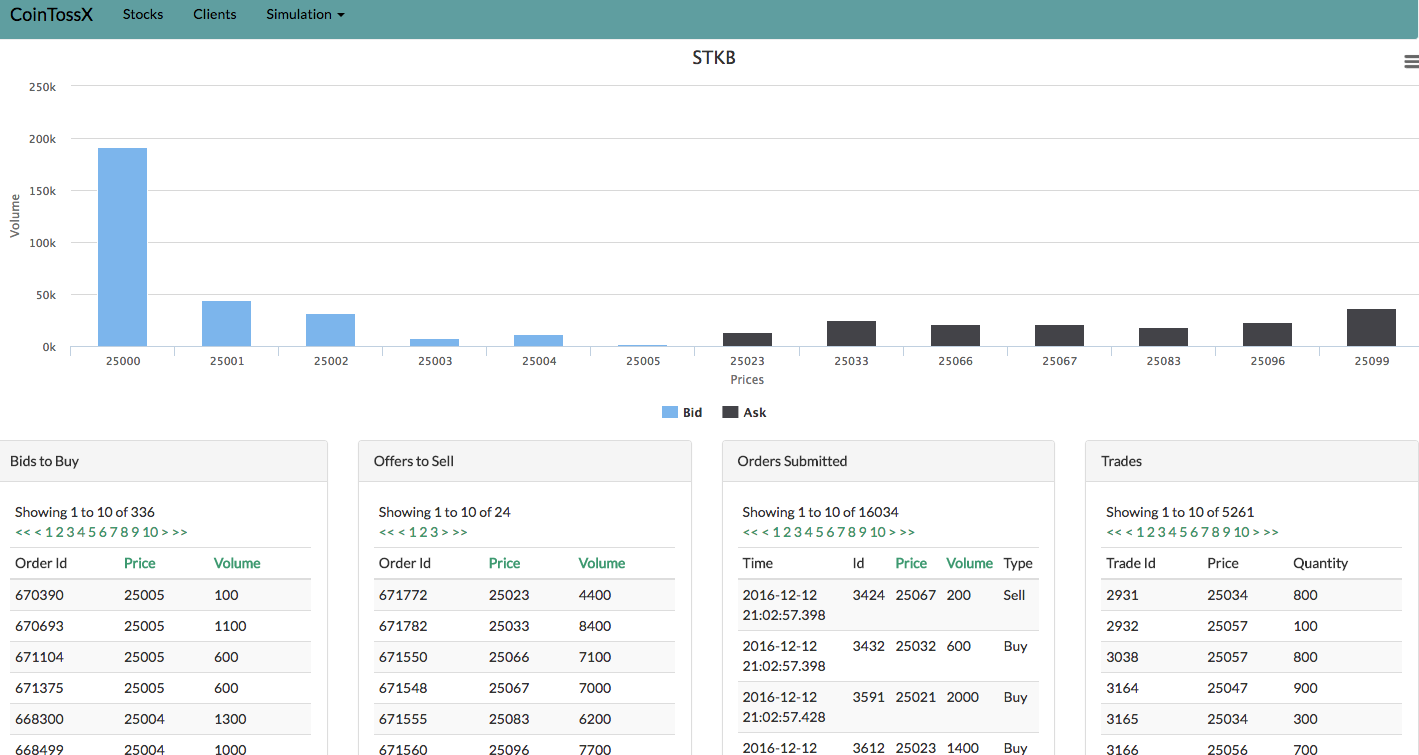Click Id 3424 in Orders Submitted

[869, 595]
